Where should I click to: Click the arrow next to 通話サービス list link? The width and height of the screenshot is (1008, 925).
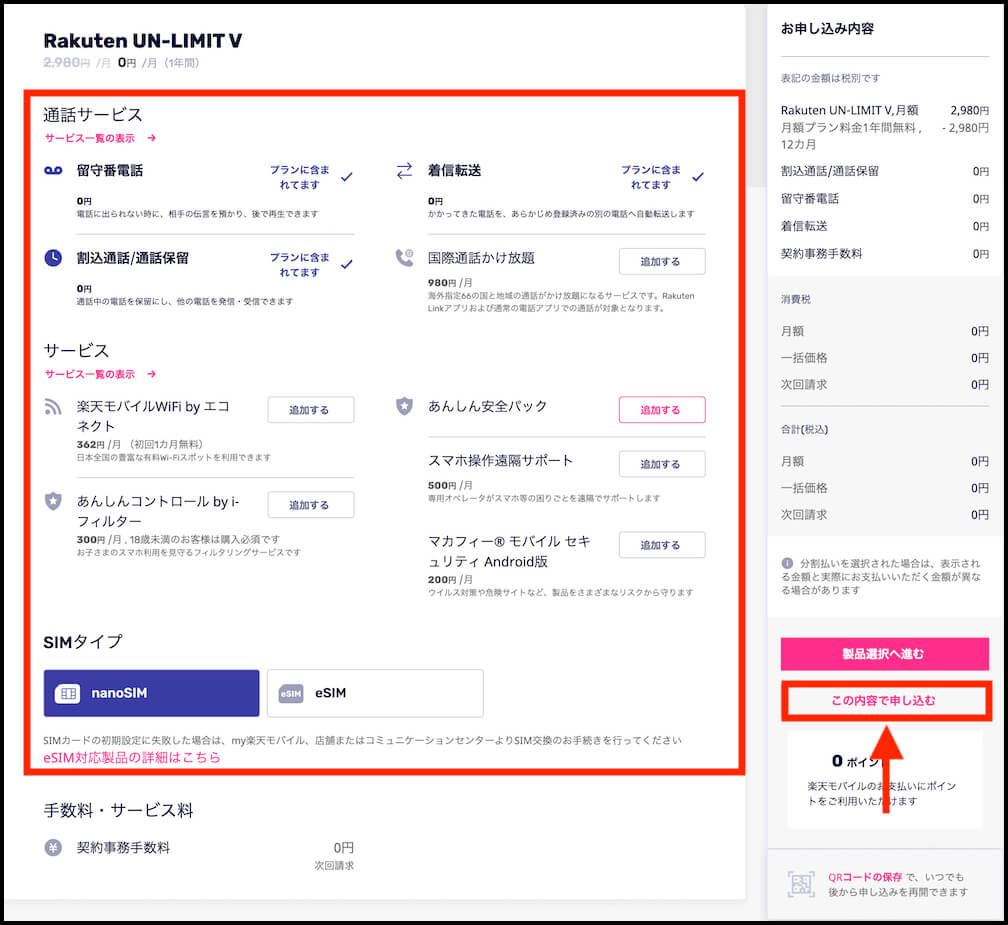[x=151, y=138]
